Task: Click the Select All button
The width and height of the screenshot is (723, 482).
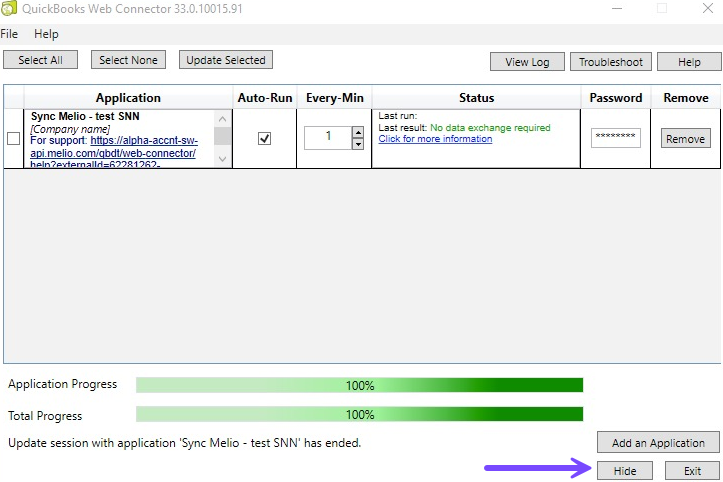Action: click(40, 60)
